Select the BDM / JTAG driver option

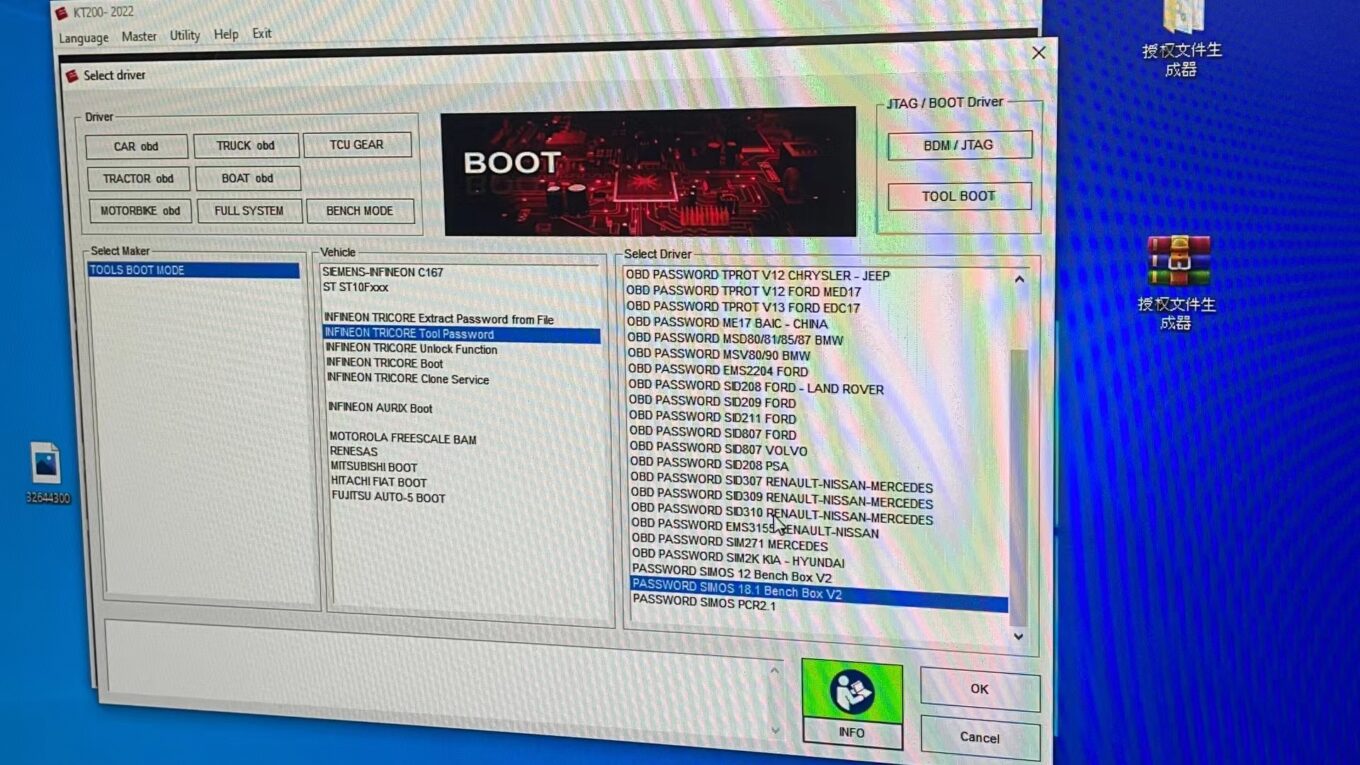957,145
